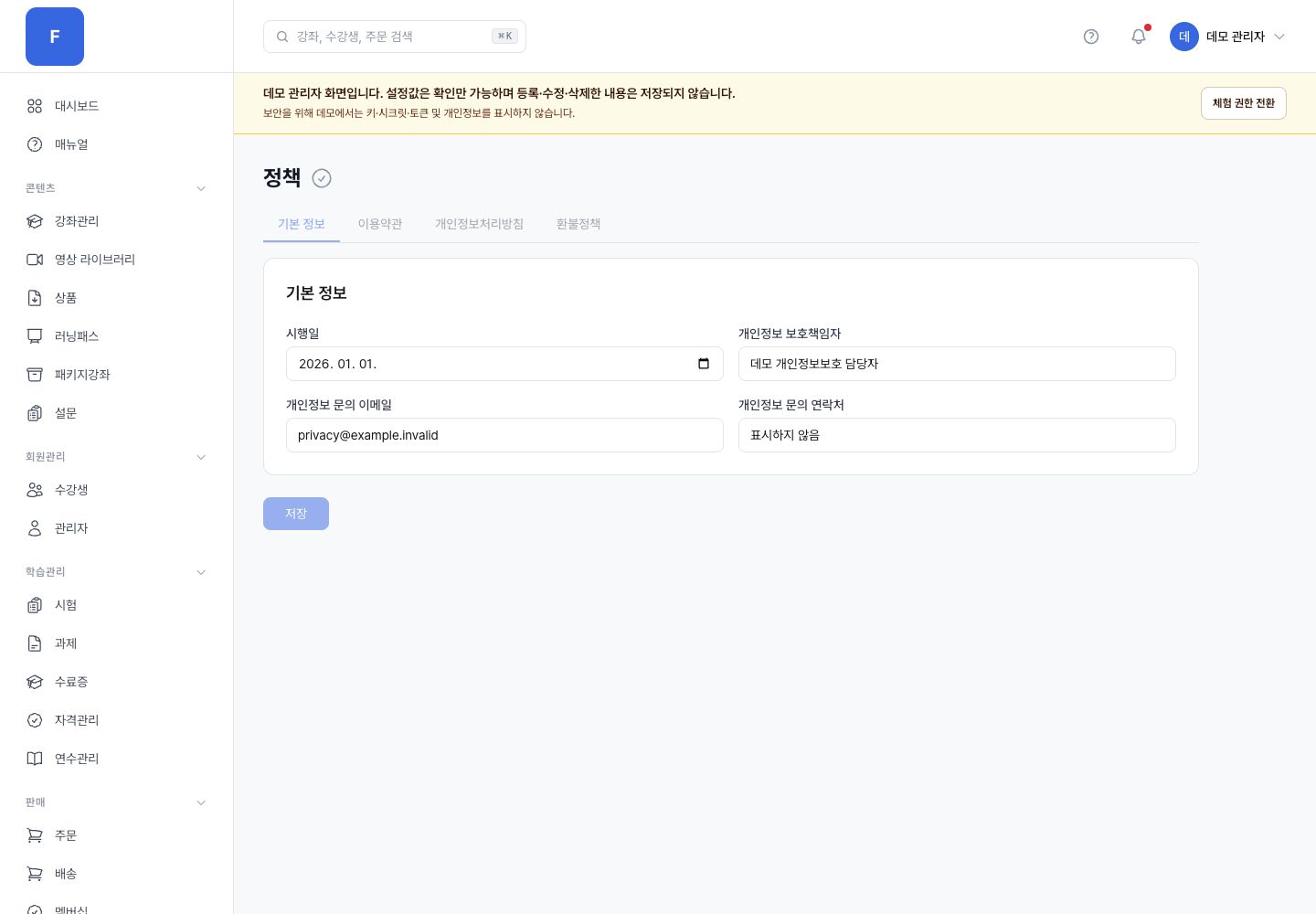Click the 주문 shopping cart icon
Viewport: 1316px width, 914px height.
35,835
